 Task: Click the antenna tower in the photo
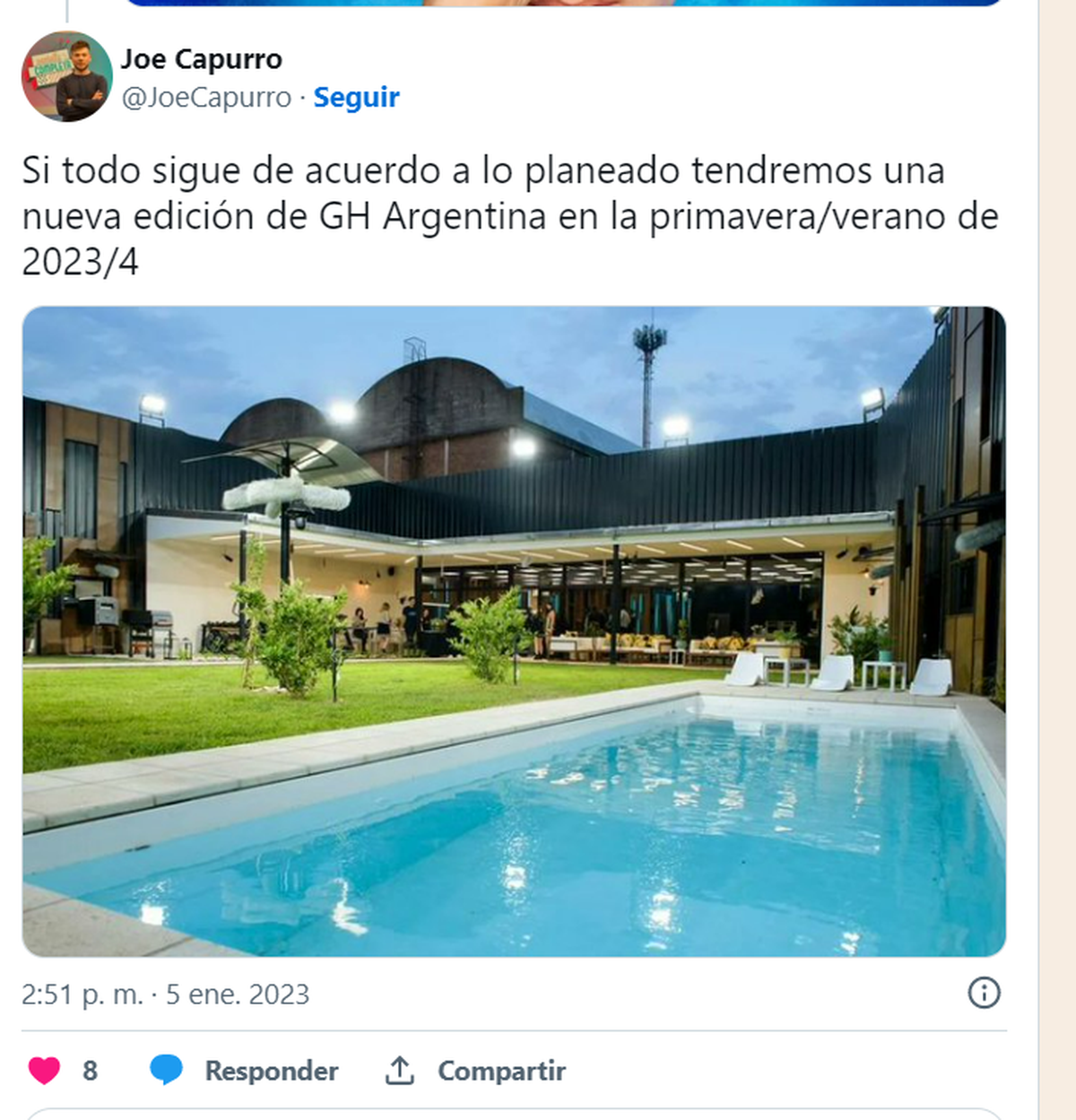tap(649, 382)
